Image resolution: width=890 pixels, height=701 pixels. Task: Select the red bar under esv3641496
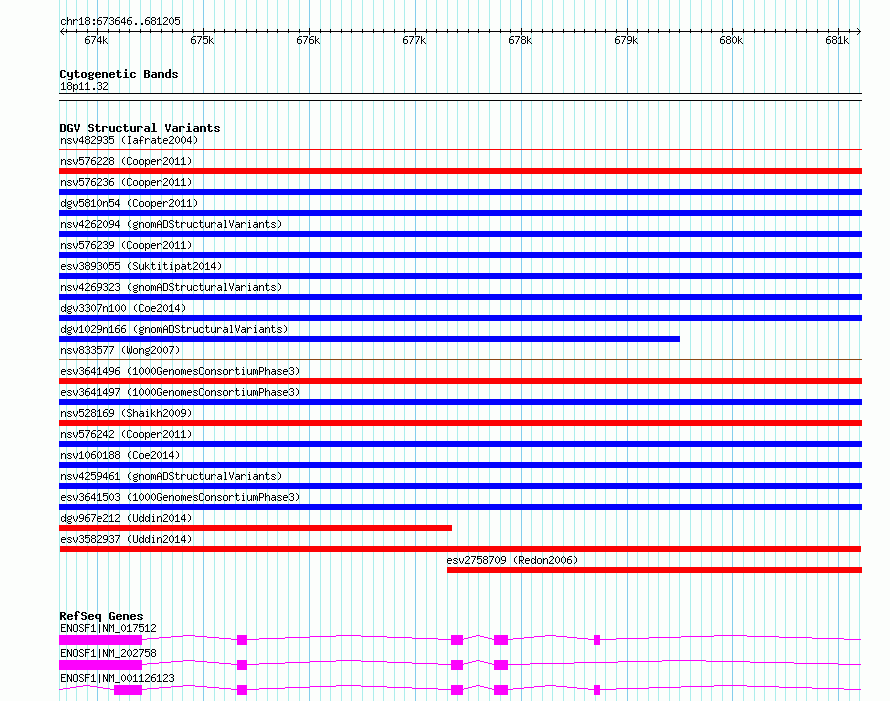460,381
